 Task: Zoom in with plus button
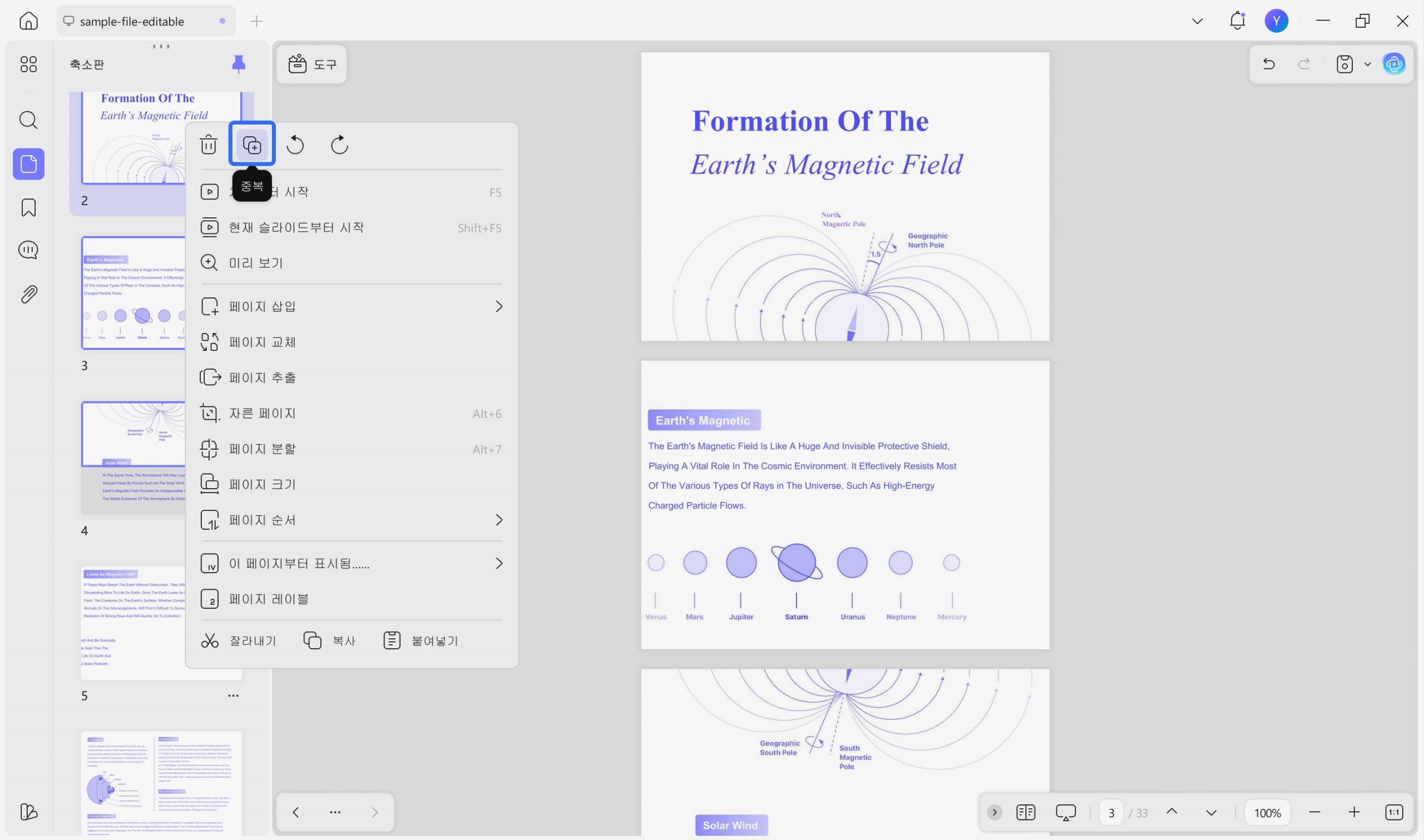click(x=1354, y=812)
